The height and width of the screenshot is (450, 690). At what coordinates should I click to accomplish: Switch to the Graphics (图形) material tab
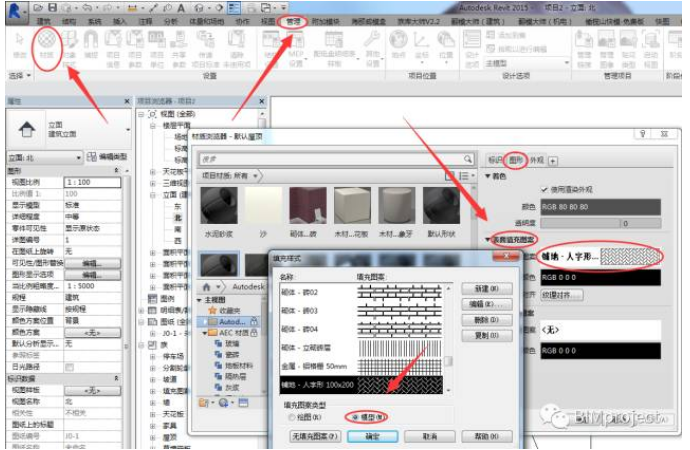point(516,160)
